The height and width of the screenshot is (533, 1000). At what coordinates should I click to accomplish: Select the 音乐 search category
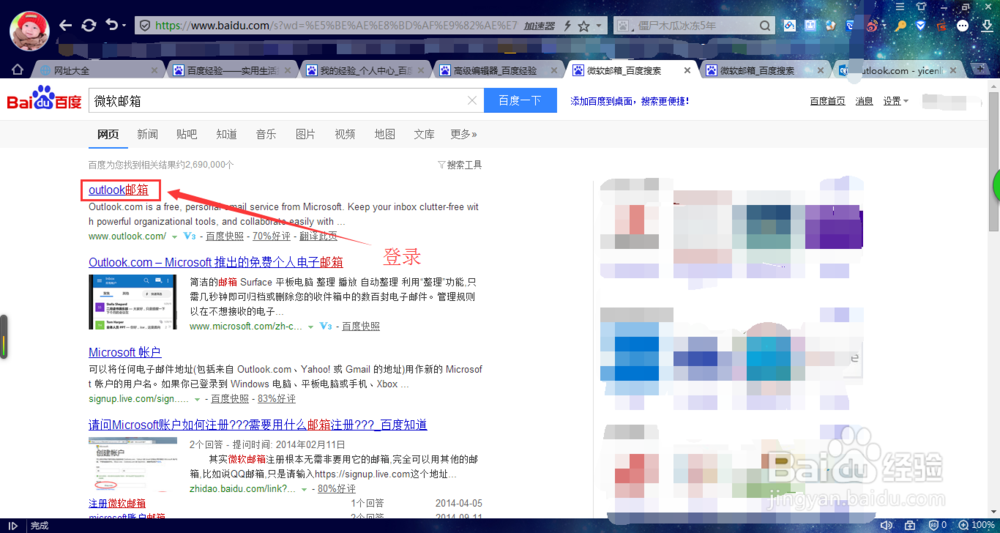[x=266, y=134]
